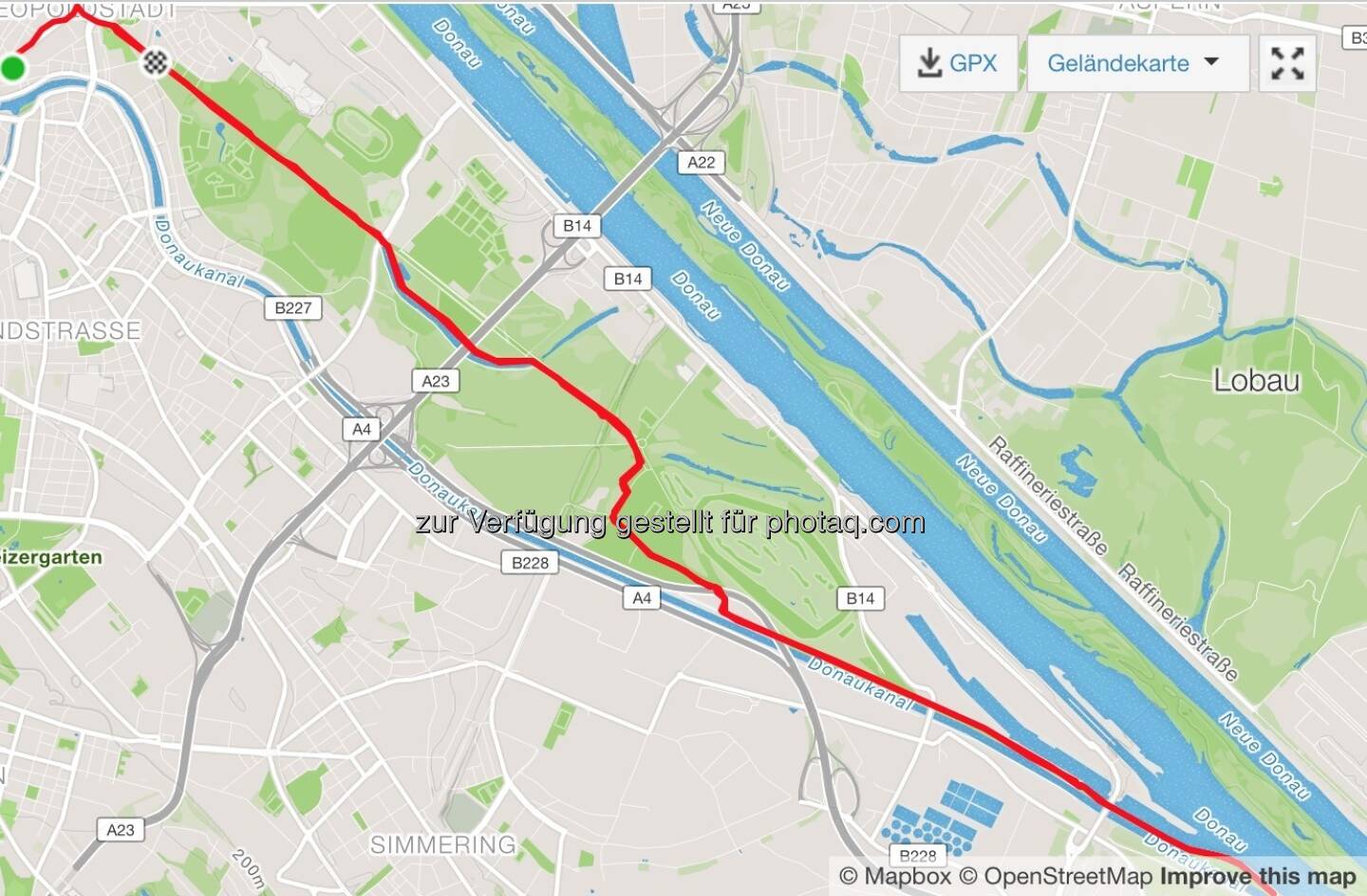Open the Geländekarte map style dropdown
Viewport: 1367px width, 896px height.
pos(1138,64)
